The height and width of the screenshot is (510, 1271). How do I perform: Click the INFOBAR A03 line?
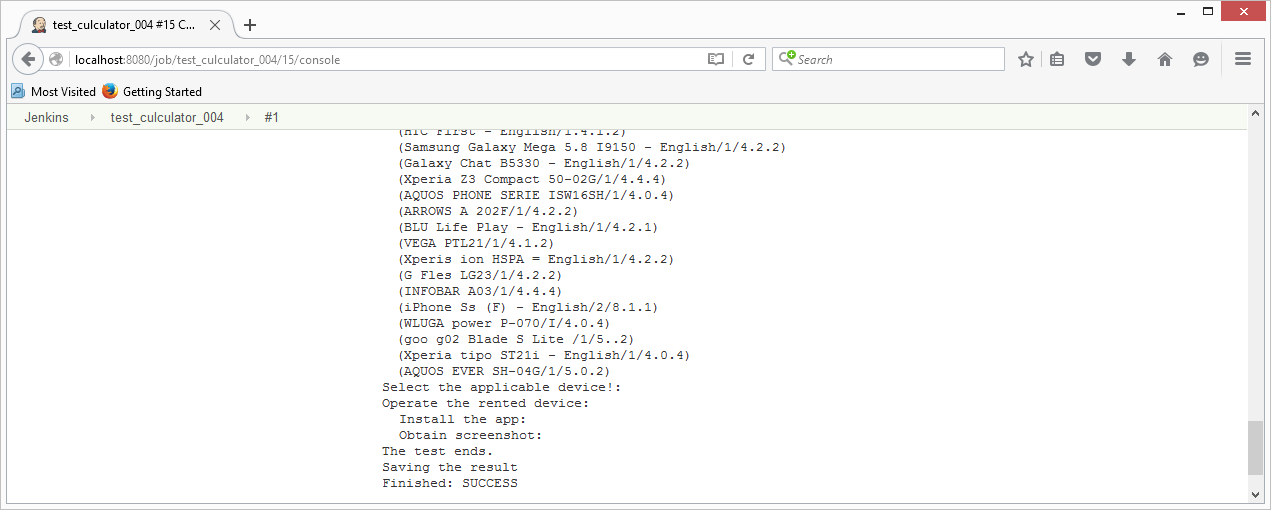[x=480, y=291]
